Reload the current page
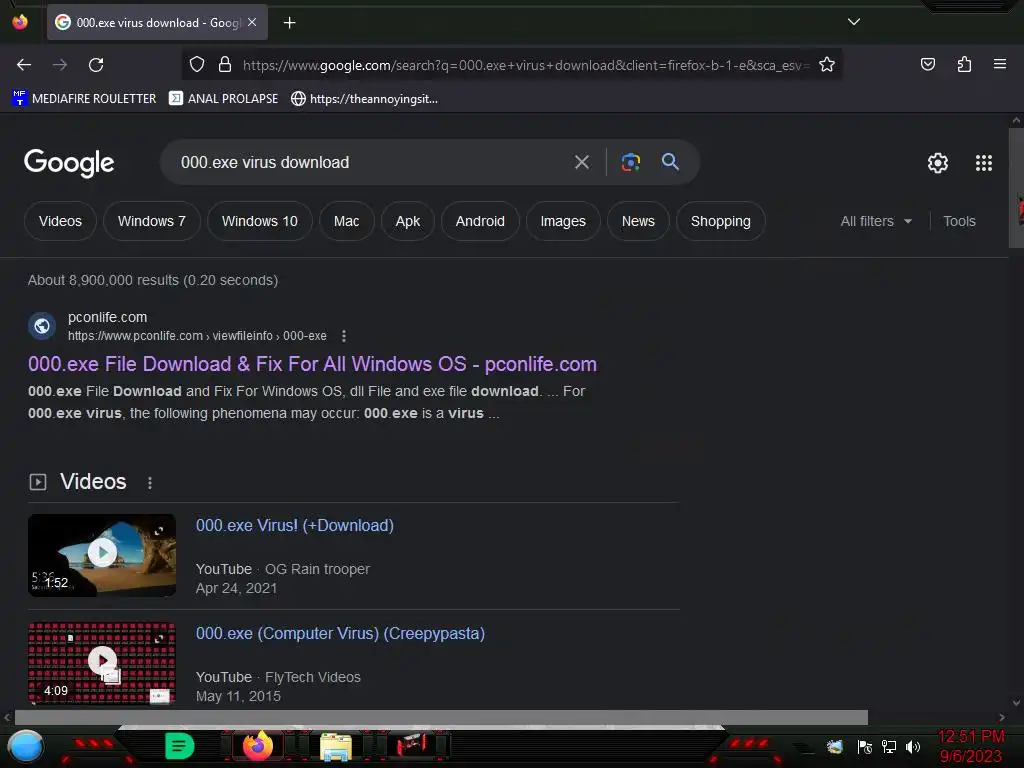1024x768 pixels. (x=96, y=65)
